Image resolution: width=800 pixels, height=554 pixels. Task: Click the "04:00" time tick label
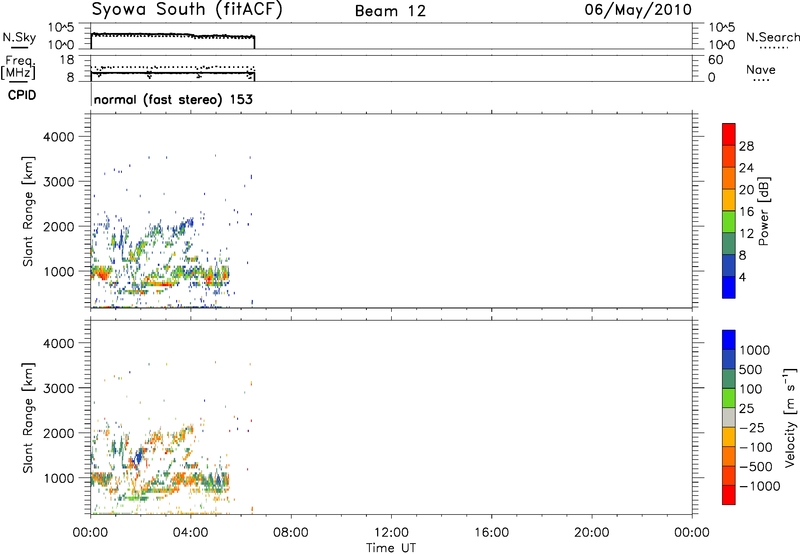(x=191, y=533)
